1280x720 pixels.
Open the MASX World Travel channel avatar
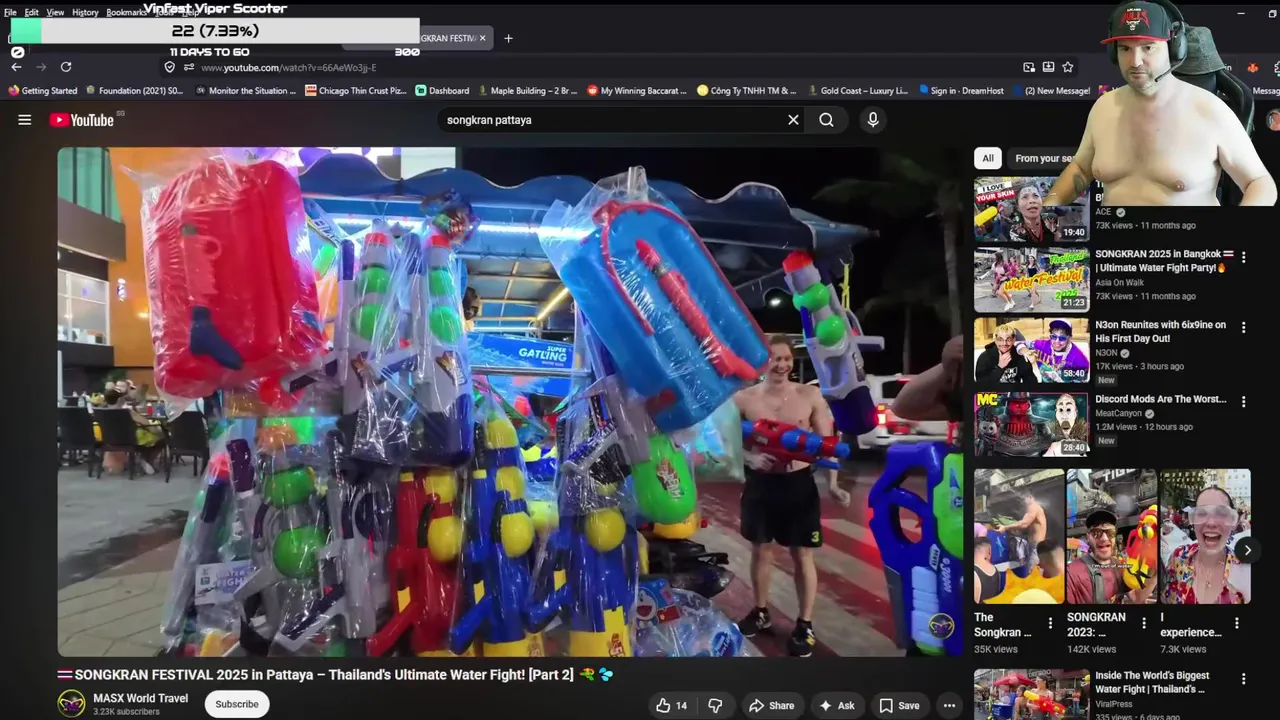[71, 704]
